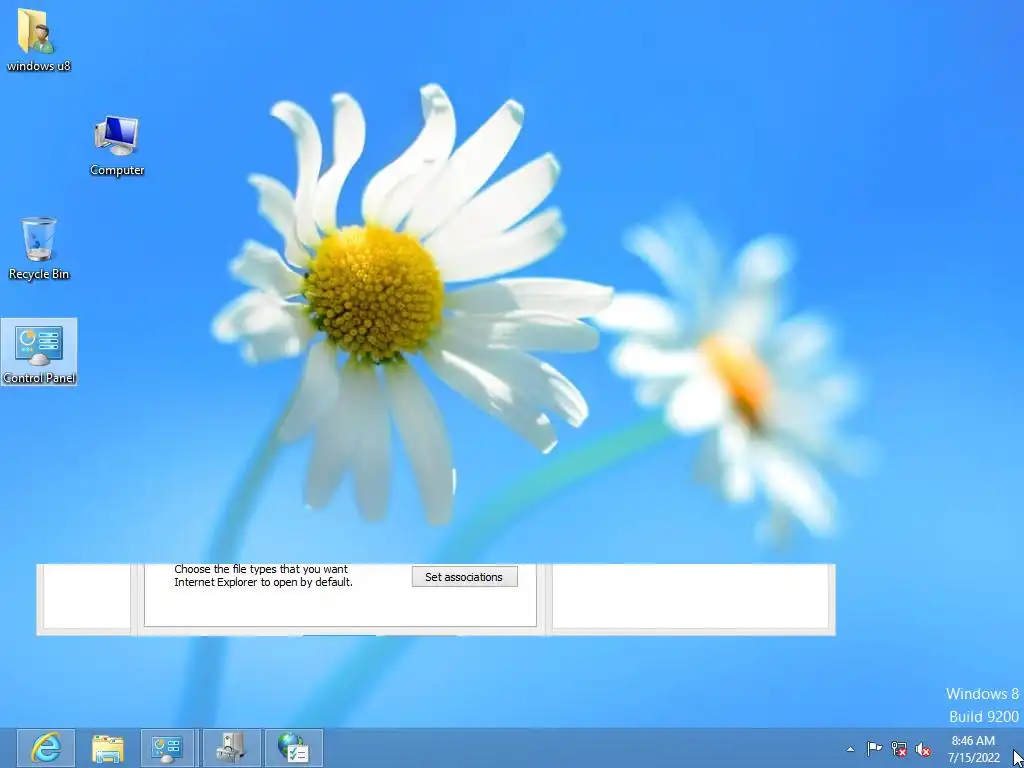This screenshot has height=768, width=1024.
Task: Open the network status tray icon
Action: pos(899,749)
